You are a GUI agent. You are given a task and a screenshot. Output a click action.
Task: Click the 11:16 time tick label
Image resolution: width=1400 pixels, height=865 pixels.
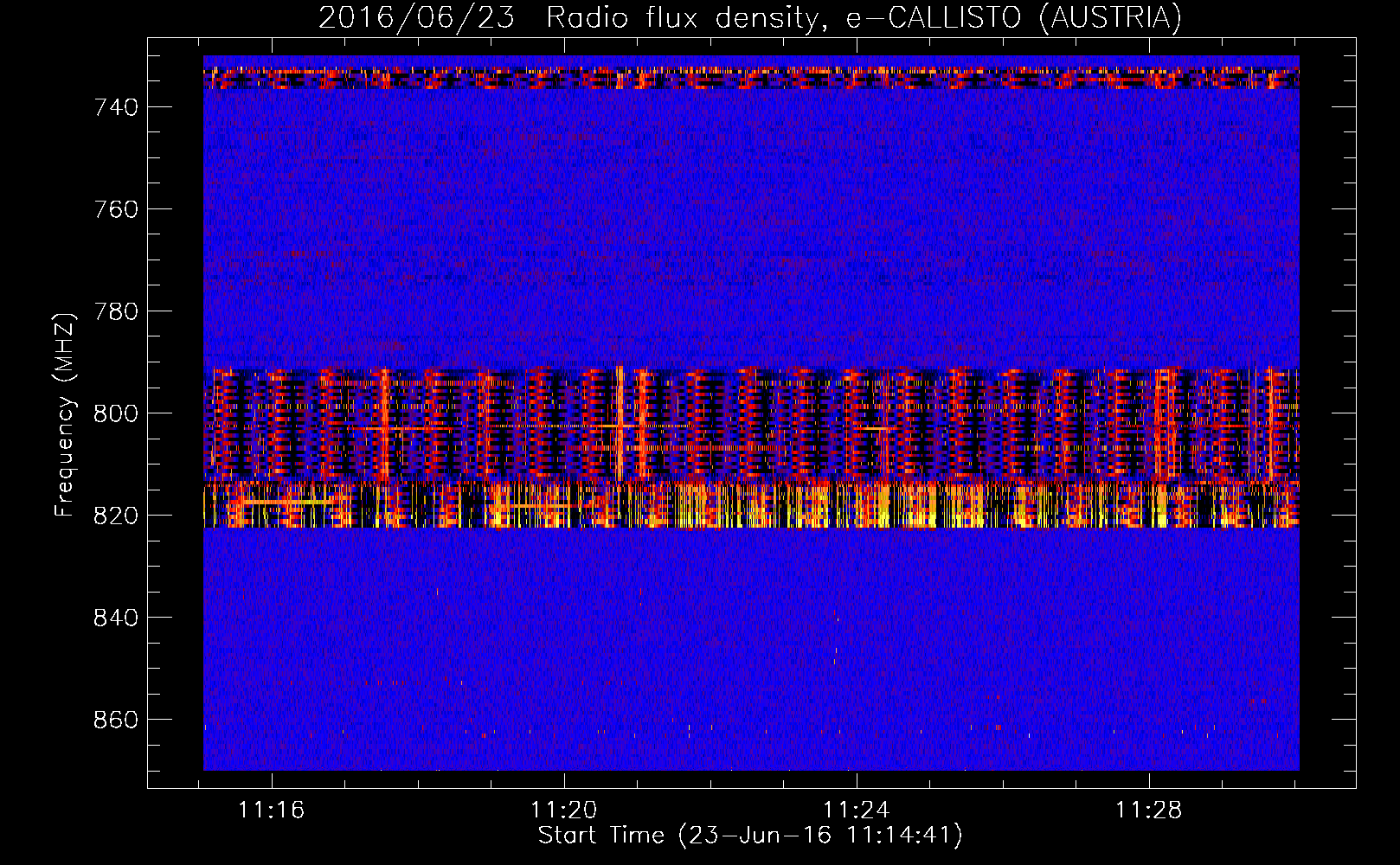pos(272,811)
